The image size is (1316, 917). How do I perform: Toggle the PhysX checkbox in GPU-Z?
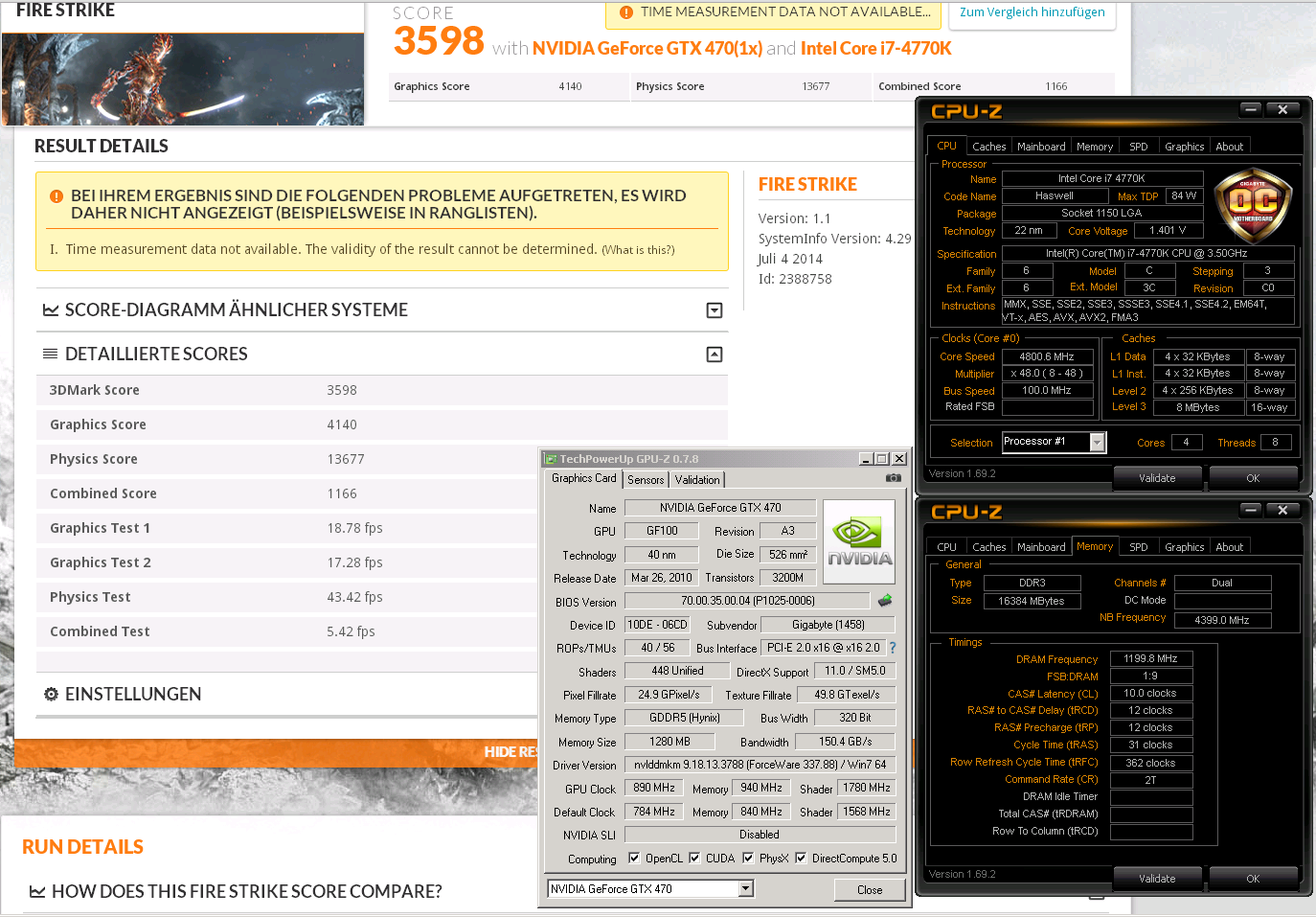coord(748,858)
